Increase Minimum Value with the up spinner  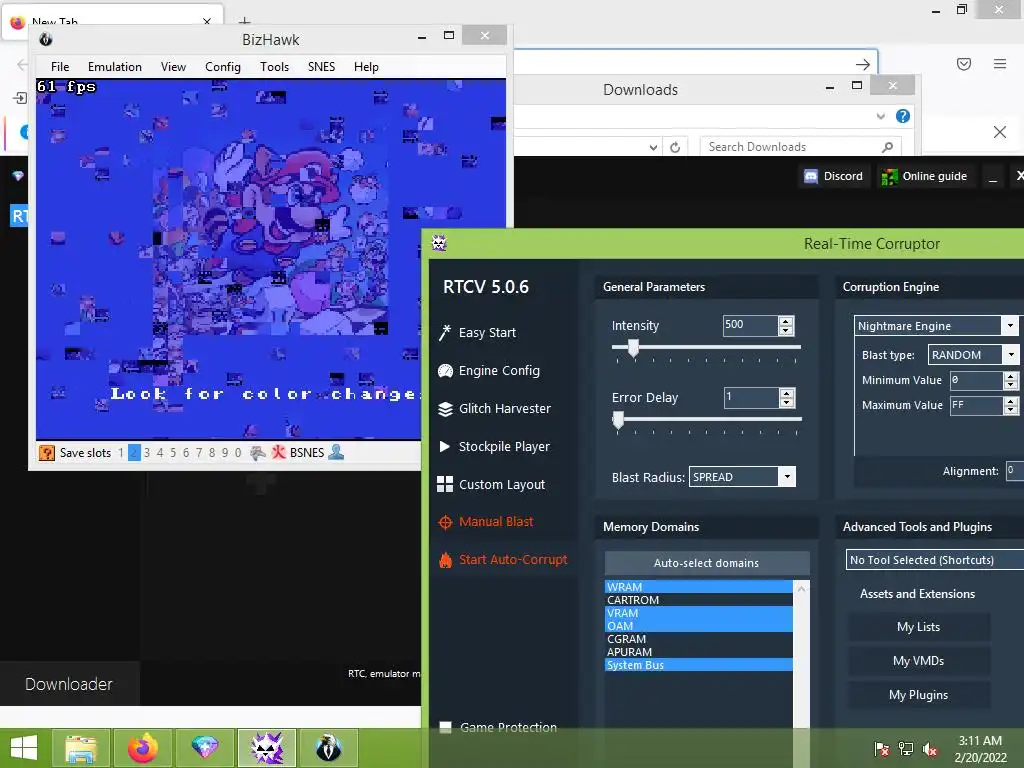click(x=1011, y=376)
